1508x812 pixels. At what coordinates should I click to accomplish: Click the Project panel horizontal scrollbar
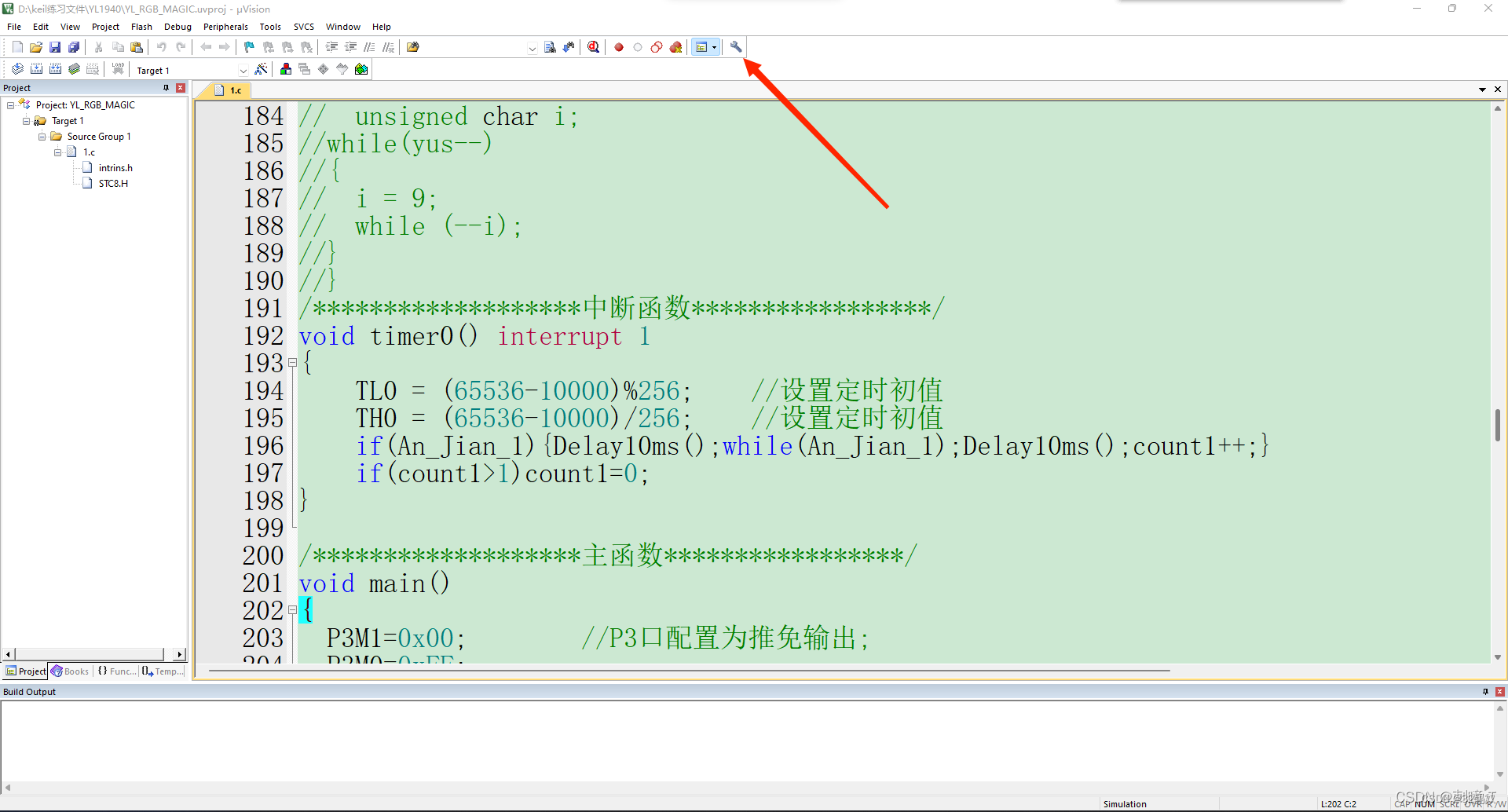pyautogui.click(x=93, y=654)
